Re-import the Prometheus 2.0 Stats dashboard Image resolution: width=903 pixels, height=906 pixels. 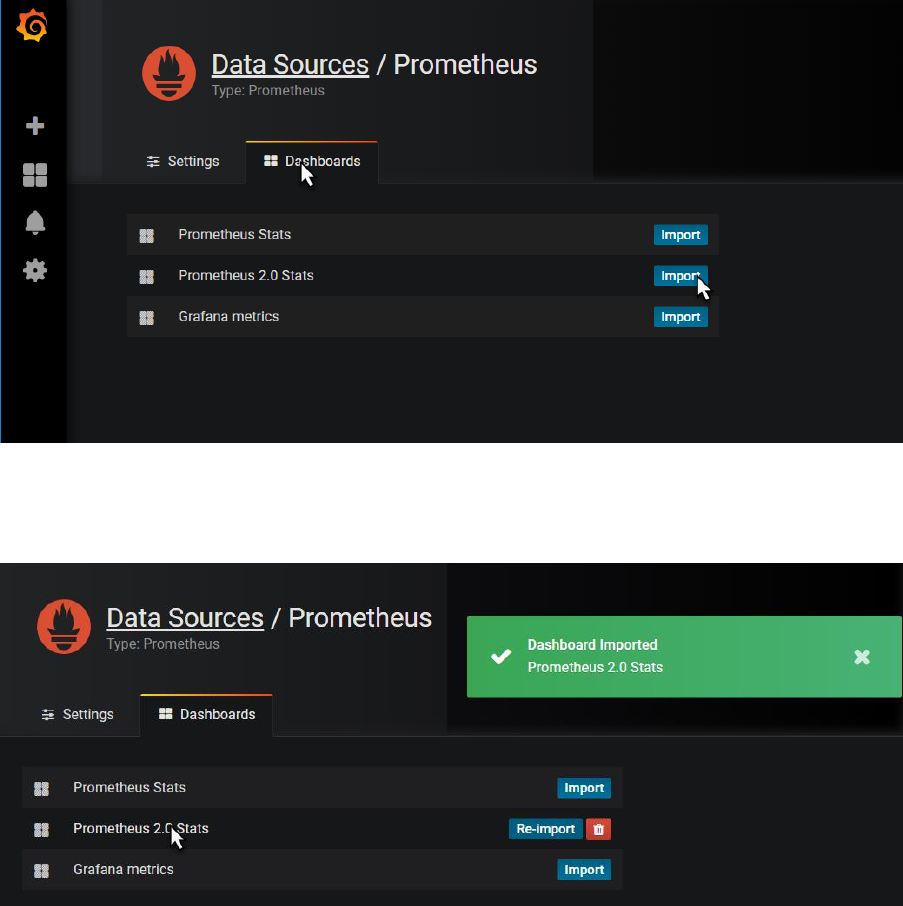[x=545, y=829]
